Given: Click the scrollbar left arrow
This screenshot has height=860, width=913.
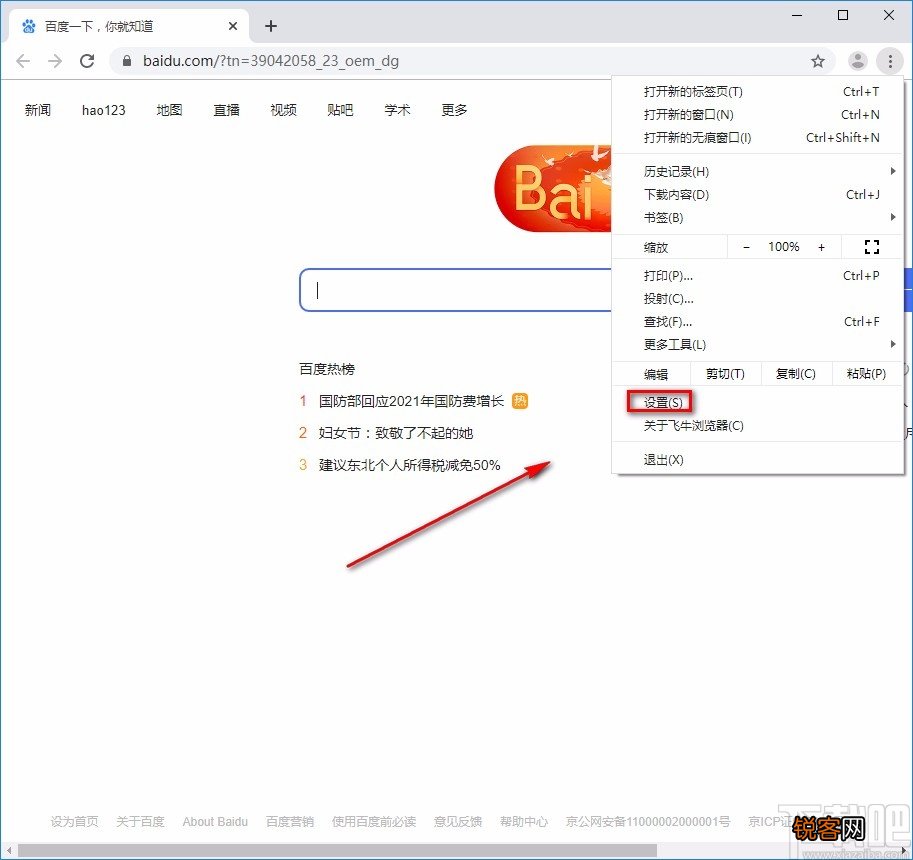Looking at the screenshot, I should coord(9,851).
